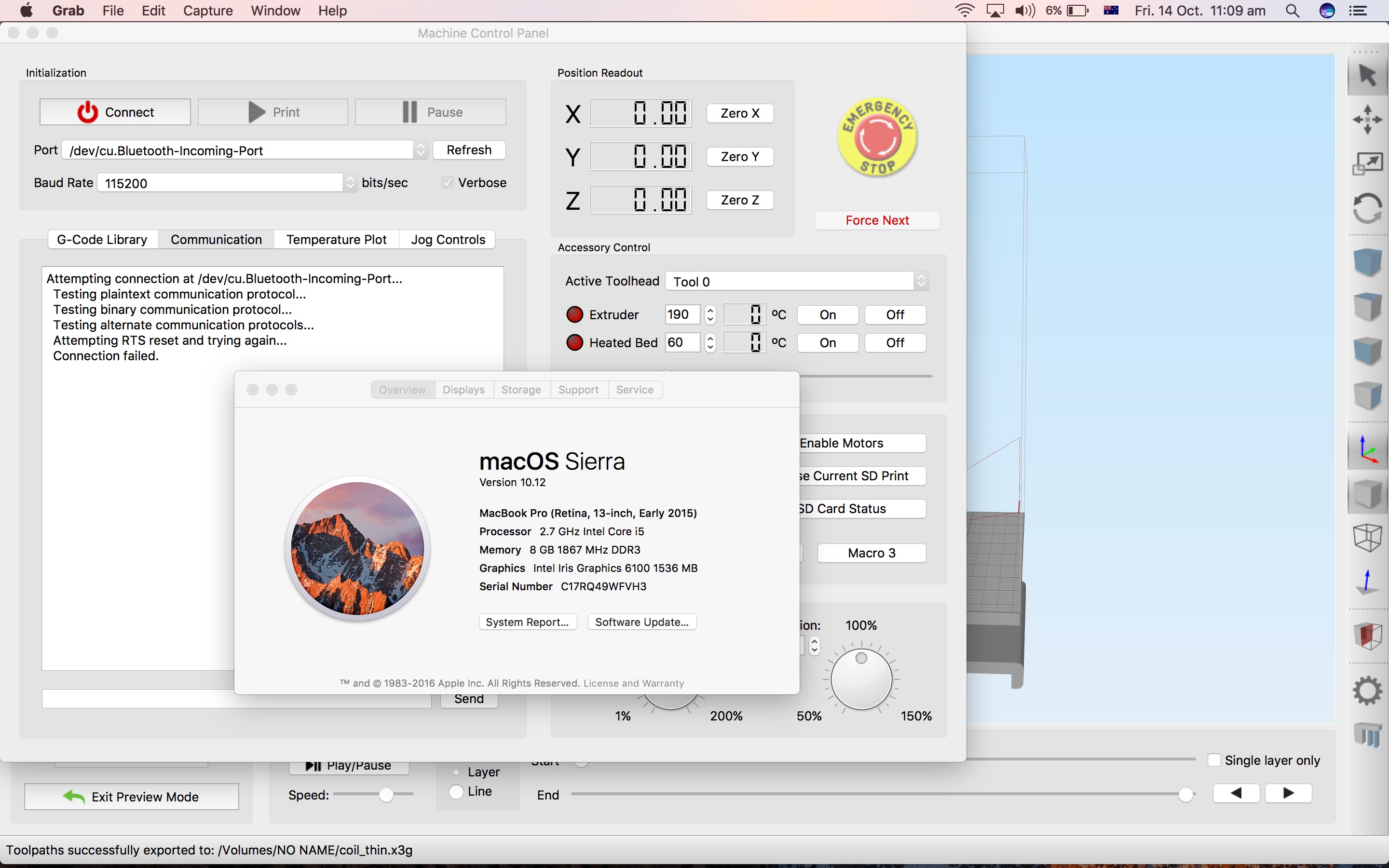Open the cross section view tool
Image resolution: width=1389 pixels, height=868 pixels.
[x=1368, y=636]
